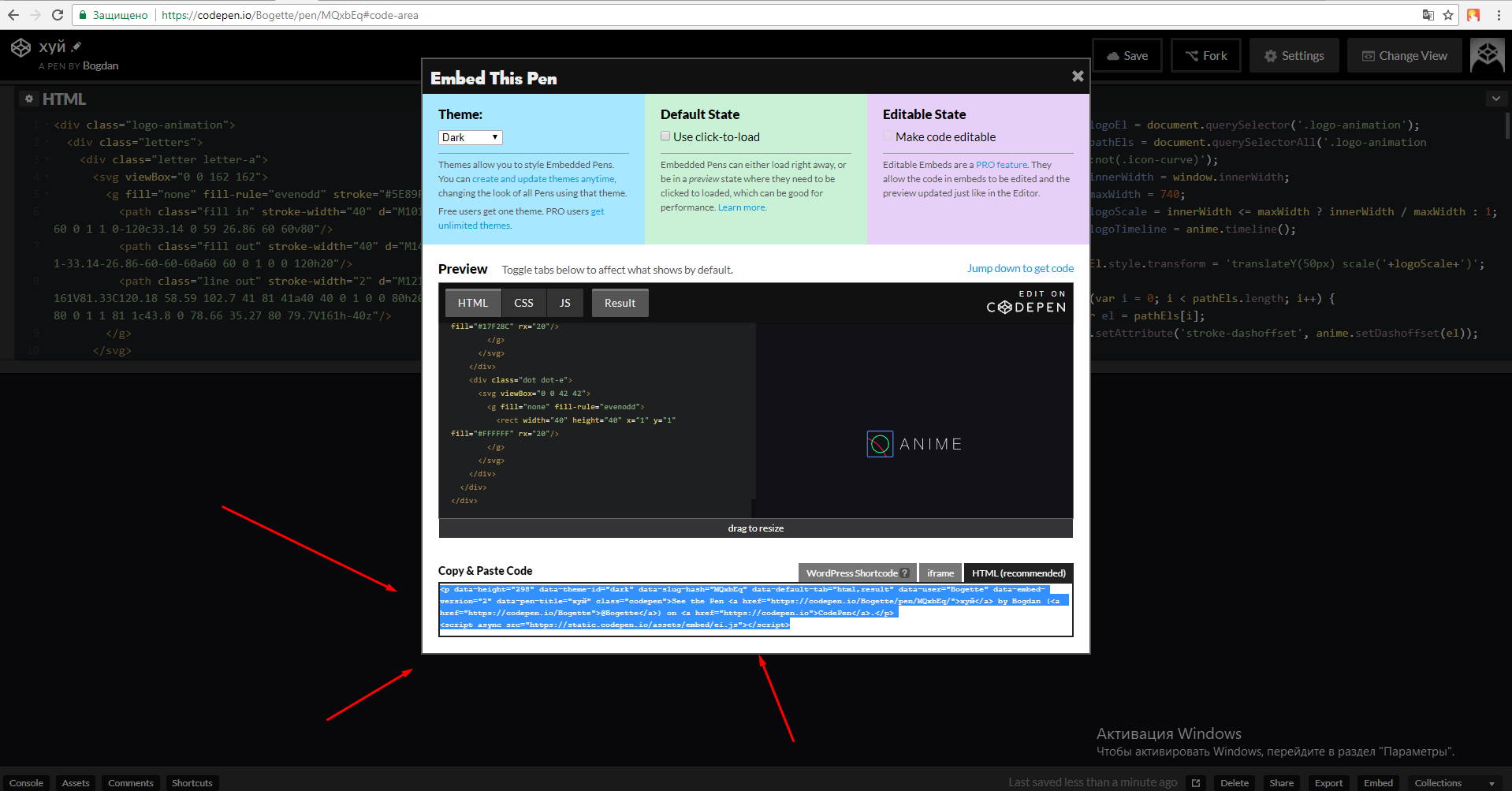Switch to WordPress Shortcode code tab

pos(857,573)
